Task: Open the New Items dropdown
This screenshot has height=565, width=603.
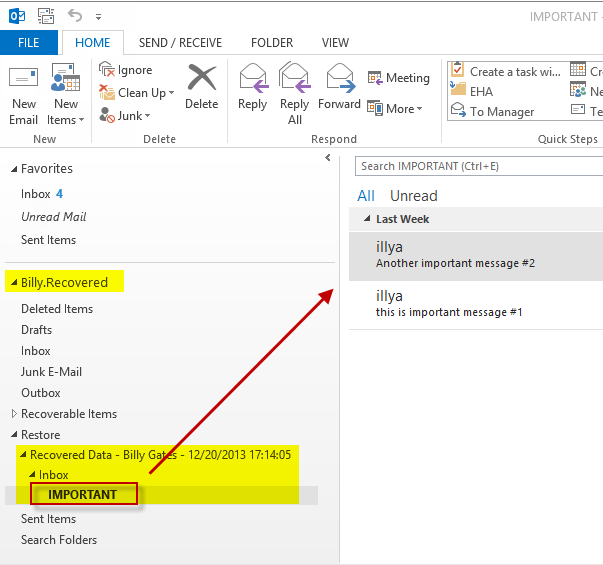Action: (x=66, y=95)
